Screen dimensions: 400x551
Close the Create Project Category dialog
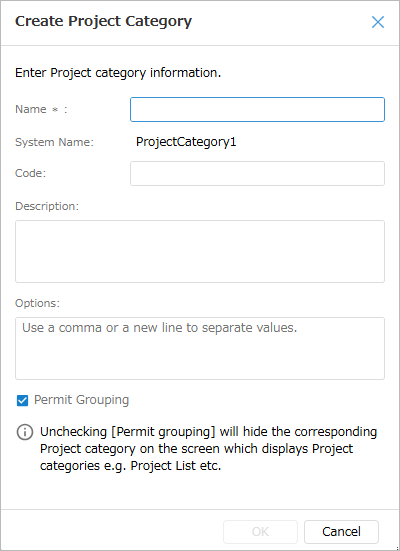[x=378, y=22]
